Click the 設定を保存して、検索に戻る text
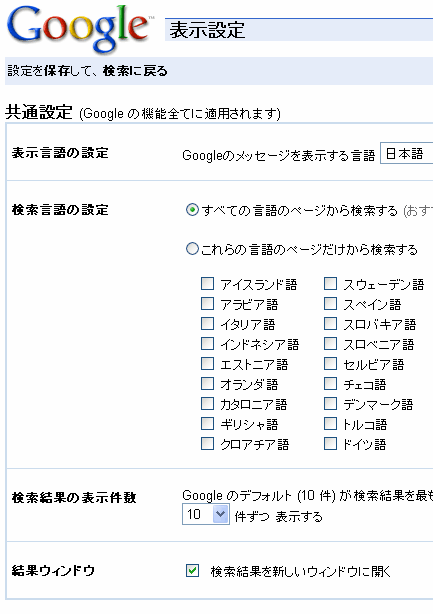The height and width of the screenshot is (614, 433). 87,71
